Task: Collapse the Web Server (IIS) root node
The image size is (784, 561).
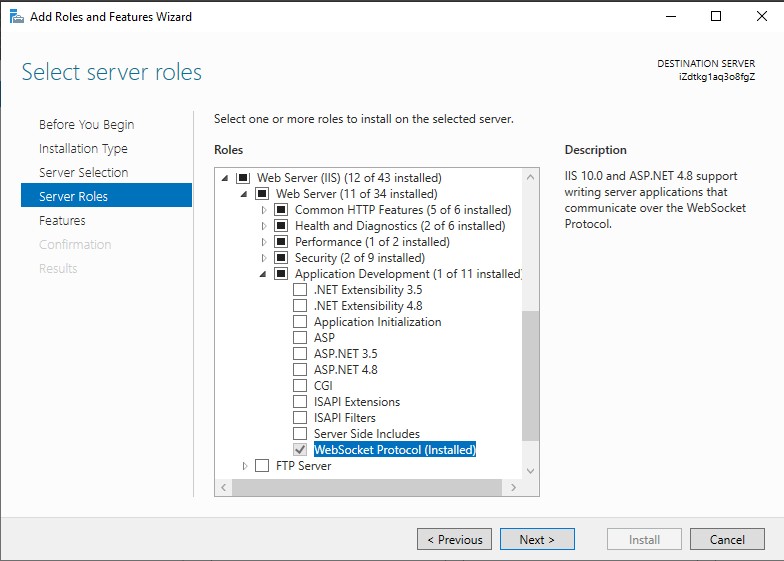Action: (225, 178)
